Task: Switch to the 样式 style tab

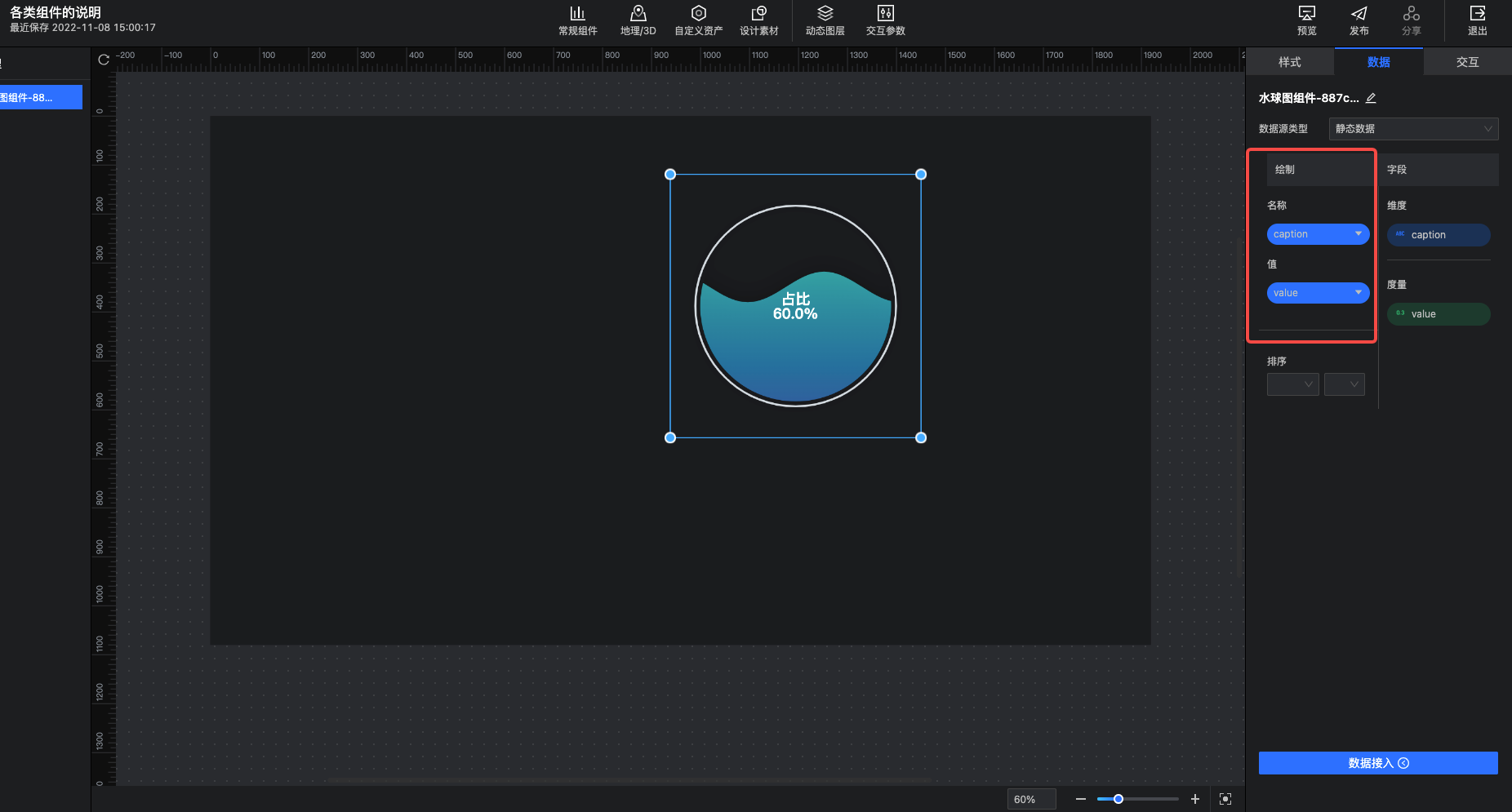Action: coord(1290,62)
